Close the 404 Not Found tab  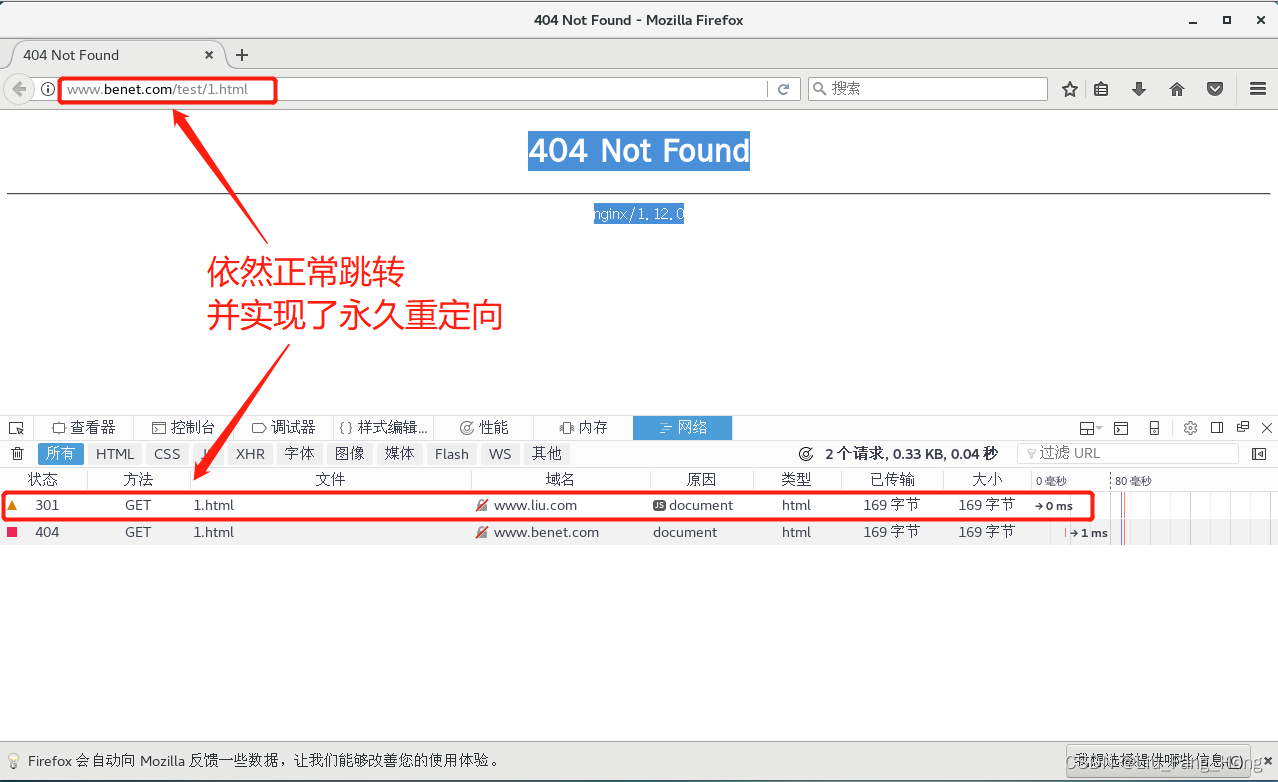point(209,55)
